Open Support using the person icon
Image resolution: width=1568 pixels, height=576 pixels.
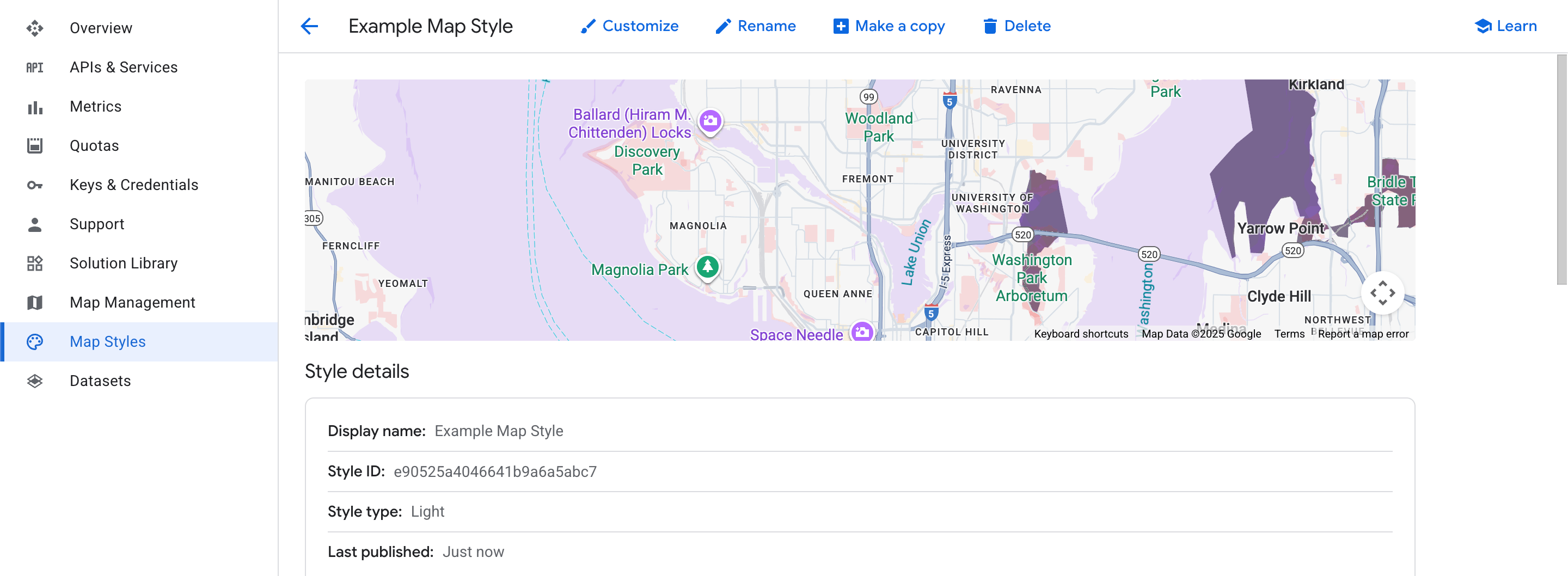35,223
